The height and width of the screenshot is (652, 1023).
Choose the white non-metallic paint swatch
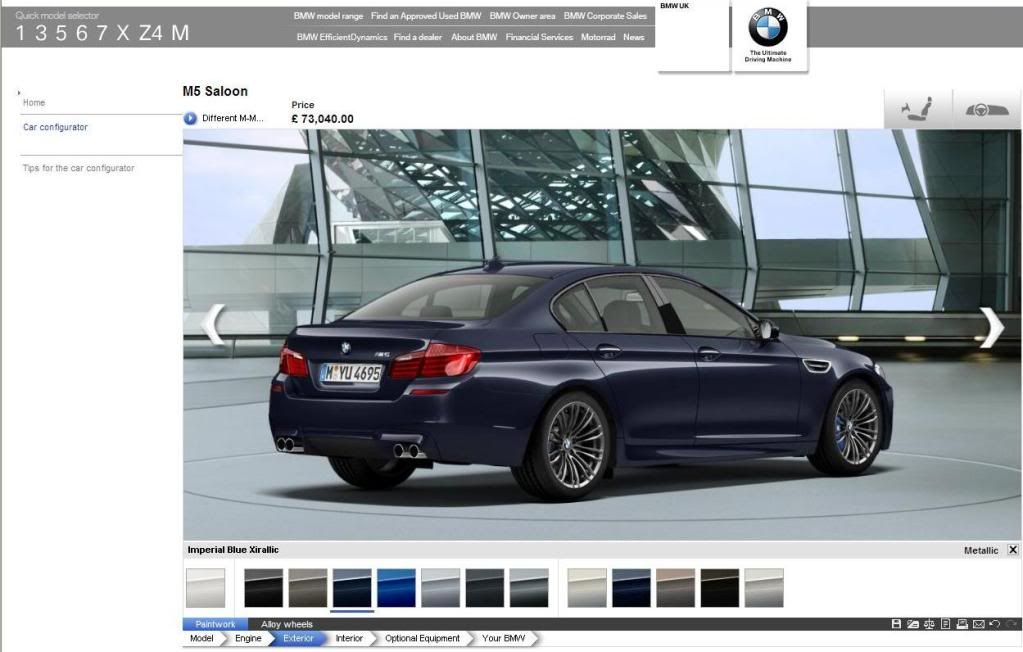pos(206,587)
